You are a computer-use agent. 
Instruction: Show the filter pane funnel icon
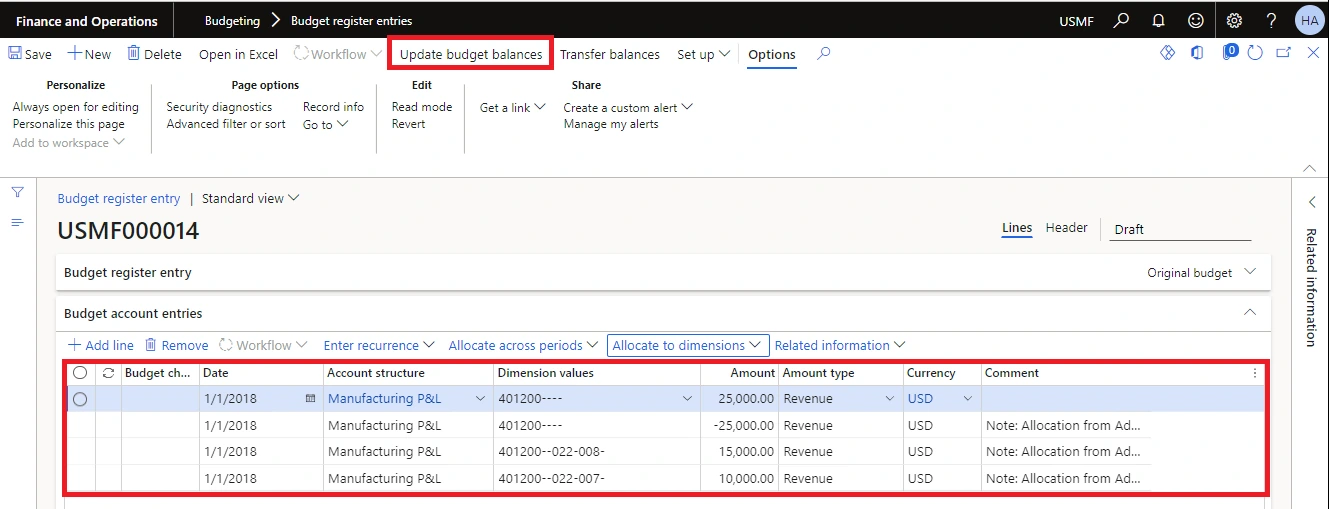click(x=17, y=192)
